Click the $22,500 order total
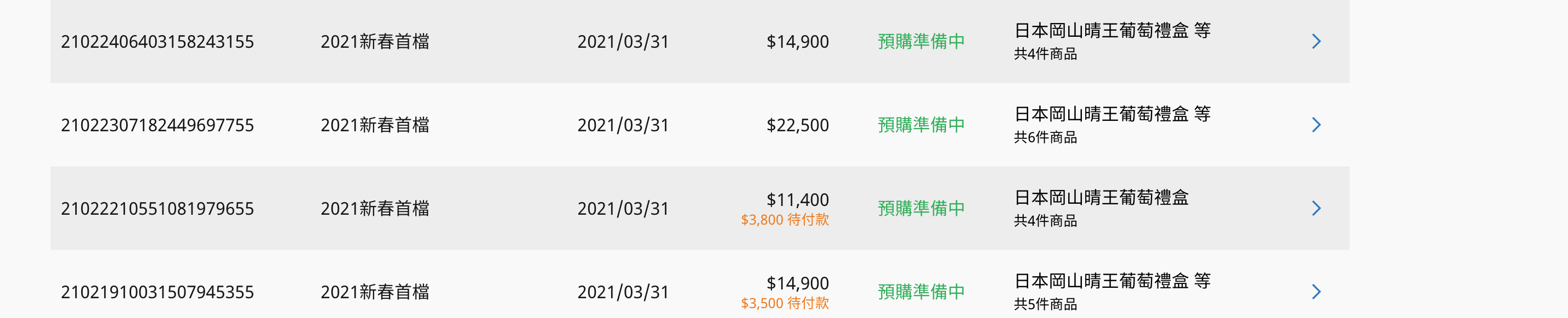 click(x=797, y=125)
